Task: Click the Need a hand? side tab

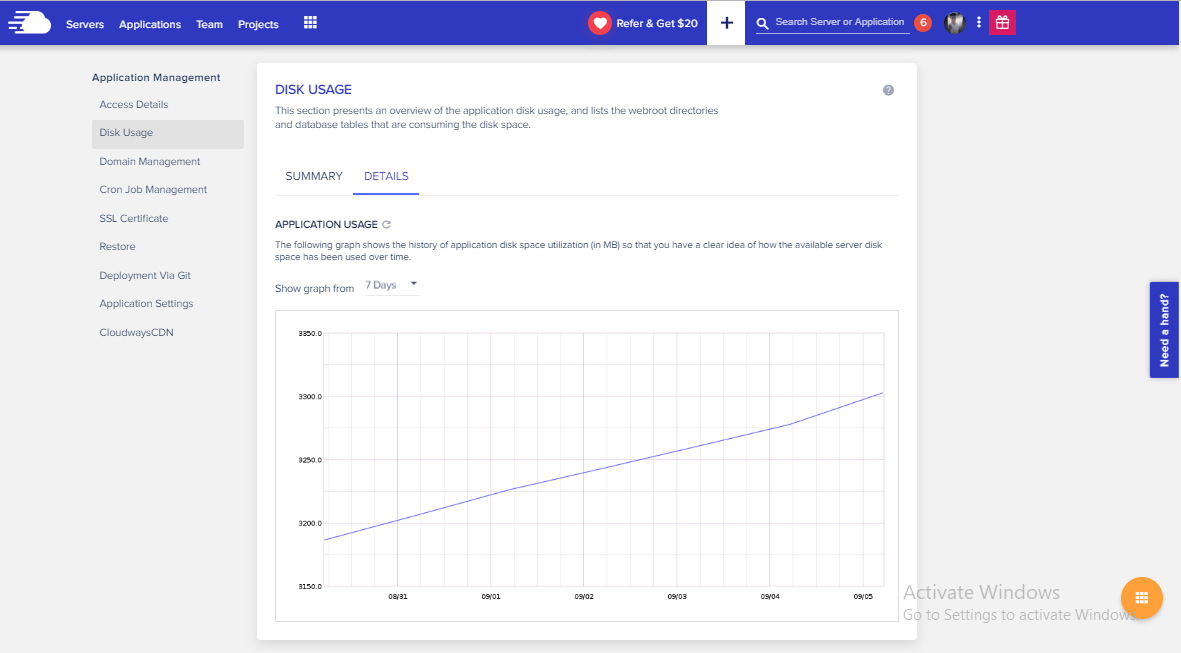Action: point(1163,330)
